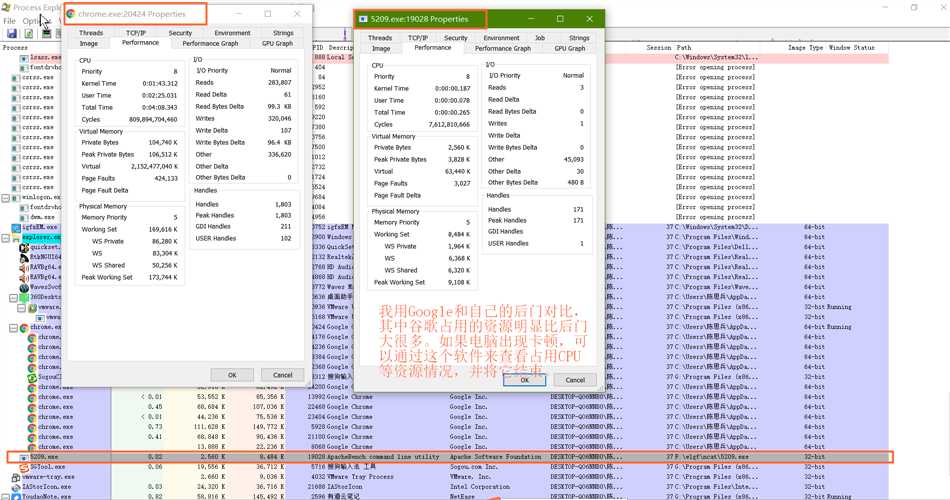Click the Process Explorer title bar icon
Image resolution: width=950 pixels, height=500 pixels.
[6, 7]
